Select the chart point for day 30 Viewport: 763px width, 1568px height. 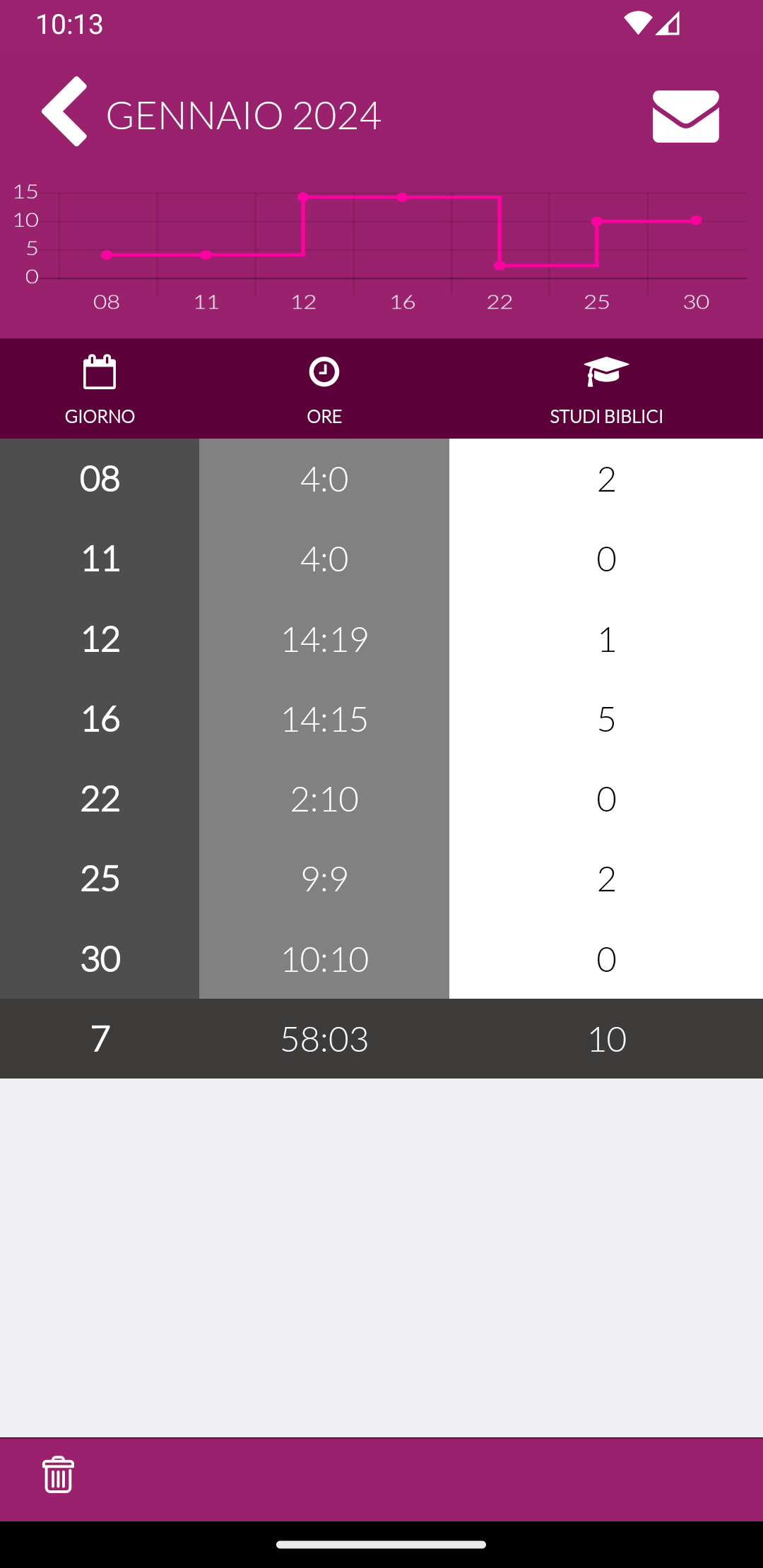tap(696, 220)
